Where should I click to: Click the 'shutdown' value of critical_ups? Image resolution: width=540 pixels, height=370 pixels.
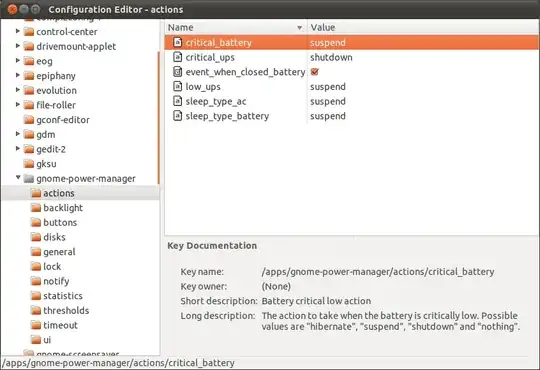(x=331, y=57)
